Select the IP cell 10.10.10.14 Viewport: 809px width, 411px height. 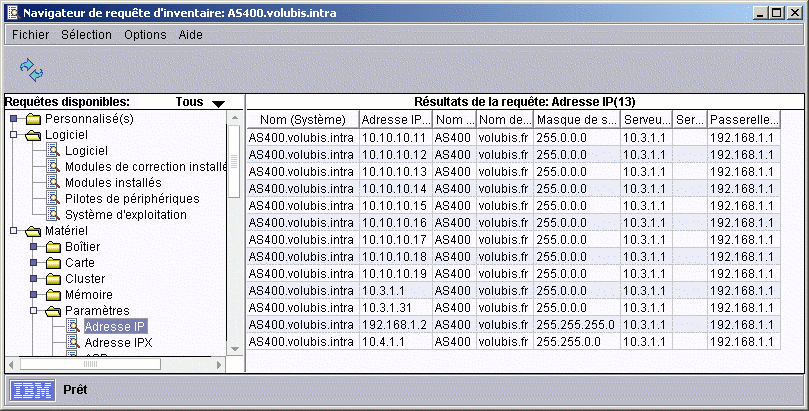pyautogui.click(x=396, y=189)
